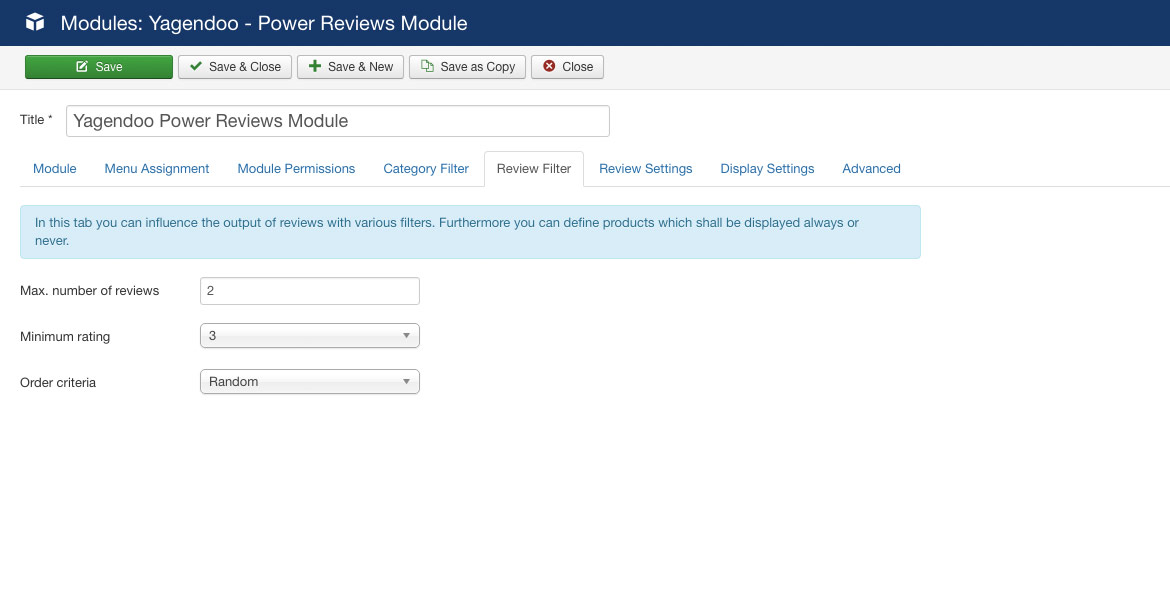Click the Max. number of reviews field
Viewport: 1170px width, 594px height.
coord(310,291)
